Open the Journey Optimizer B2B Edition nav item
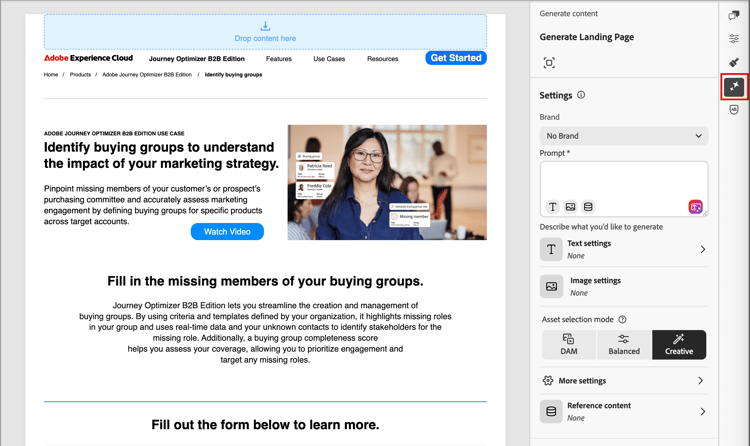 click(197, 59)
